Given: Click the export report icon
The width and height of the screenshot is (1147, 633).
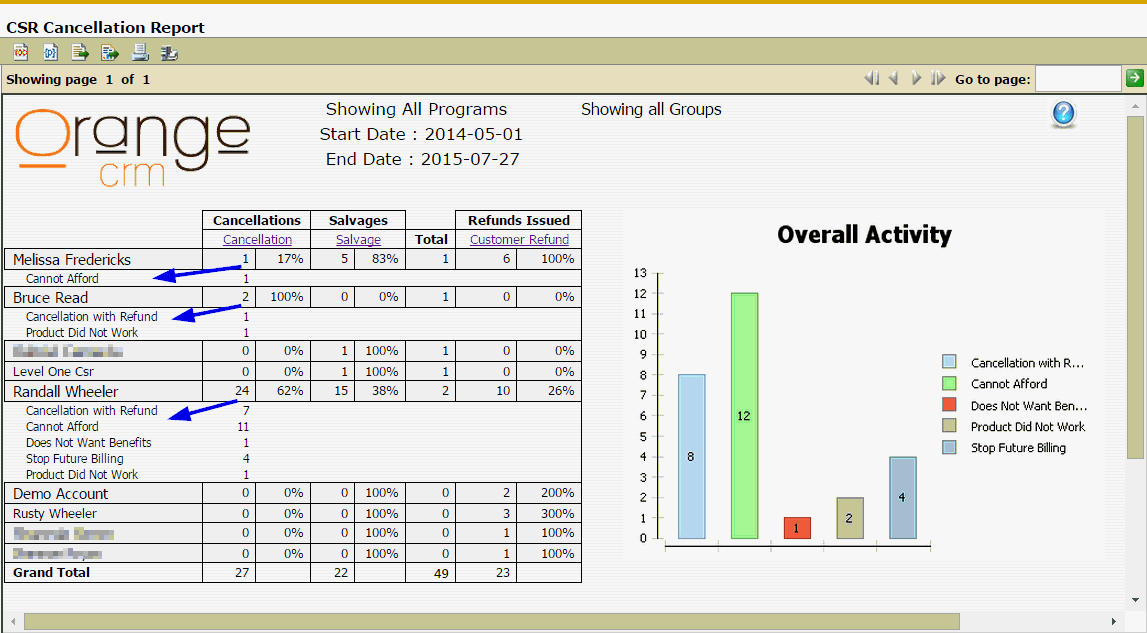Looking at the screenshot, I should click(x=110, y=53).
